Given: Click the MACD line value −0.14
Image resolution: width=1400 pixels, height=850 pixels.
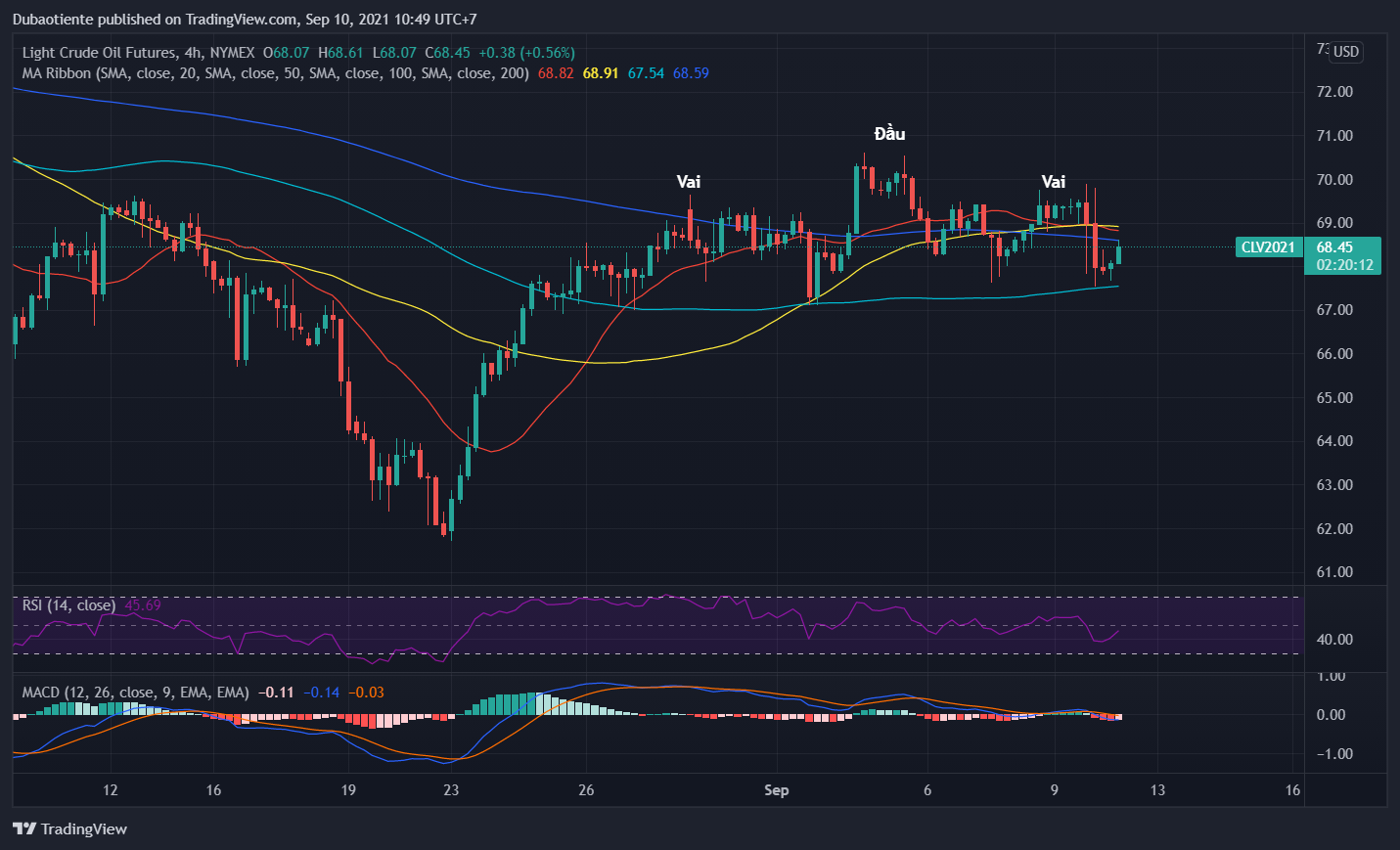Looking at the screenshot, I should (x=321, y=693).
